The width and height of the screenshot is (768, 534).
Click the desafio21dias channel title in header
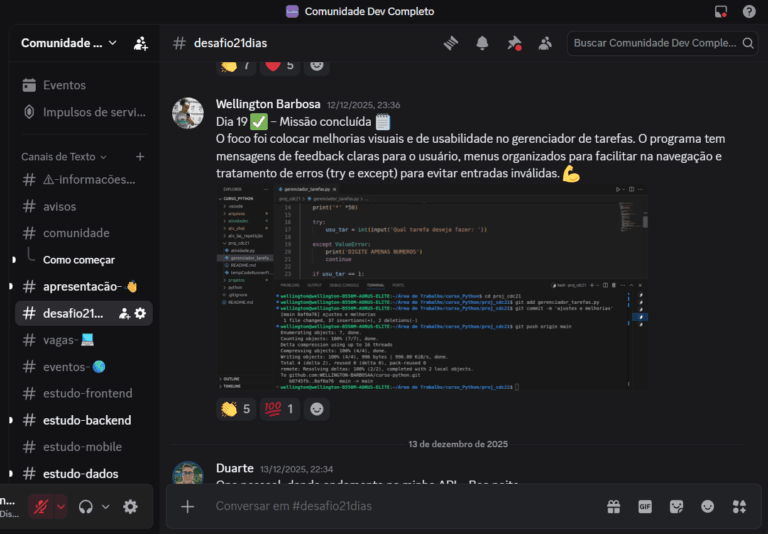click(230, 43)
